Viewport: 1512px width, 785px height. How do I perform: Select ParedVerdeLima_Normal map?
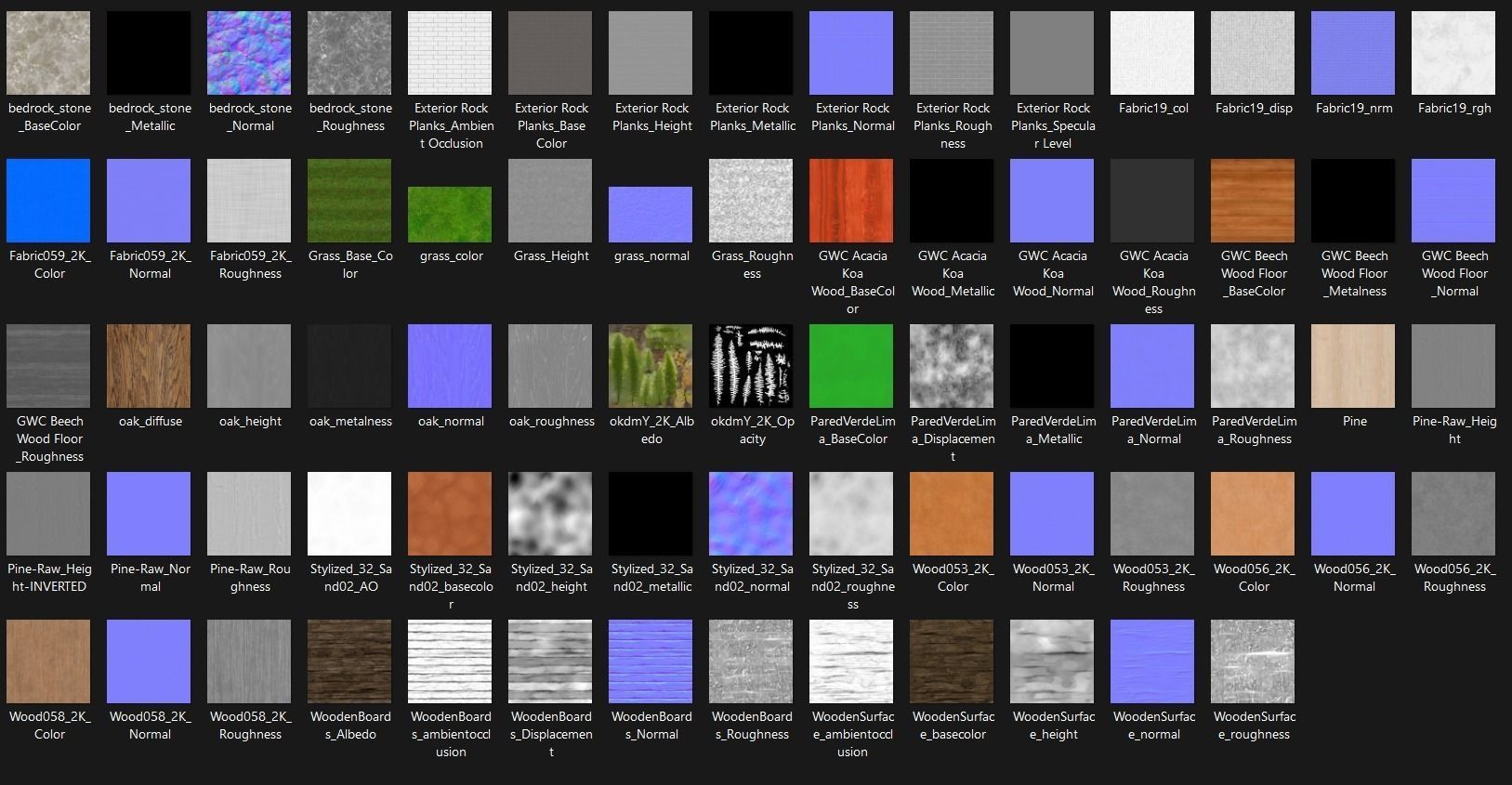pos(1152,366)
